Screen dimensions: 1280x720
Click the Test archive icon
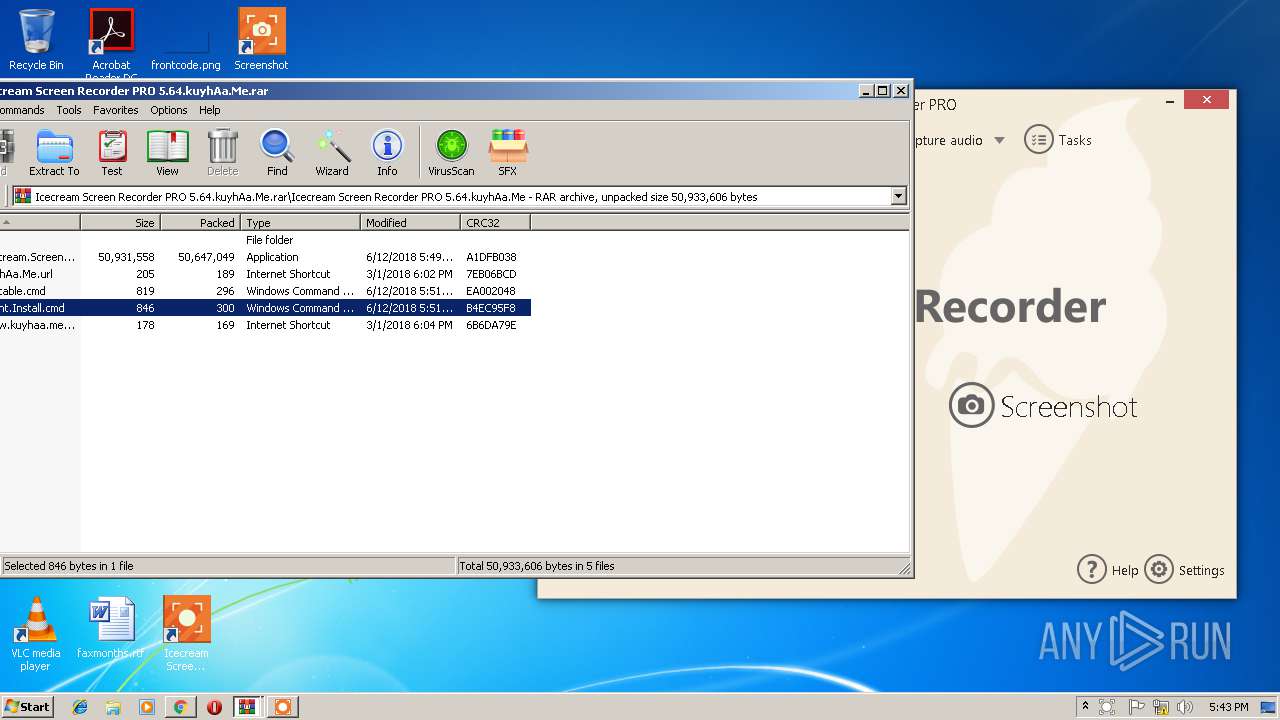112,153
